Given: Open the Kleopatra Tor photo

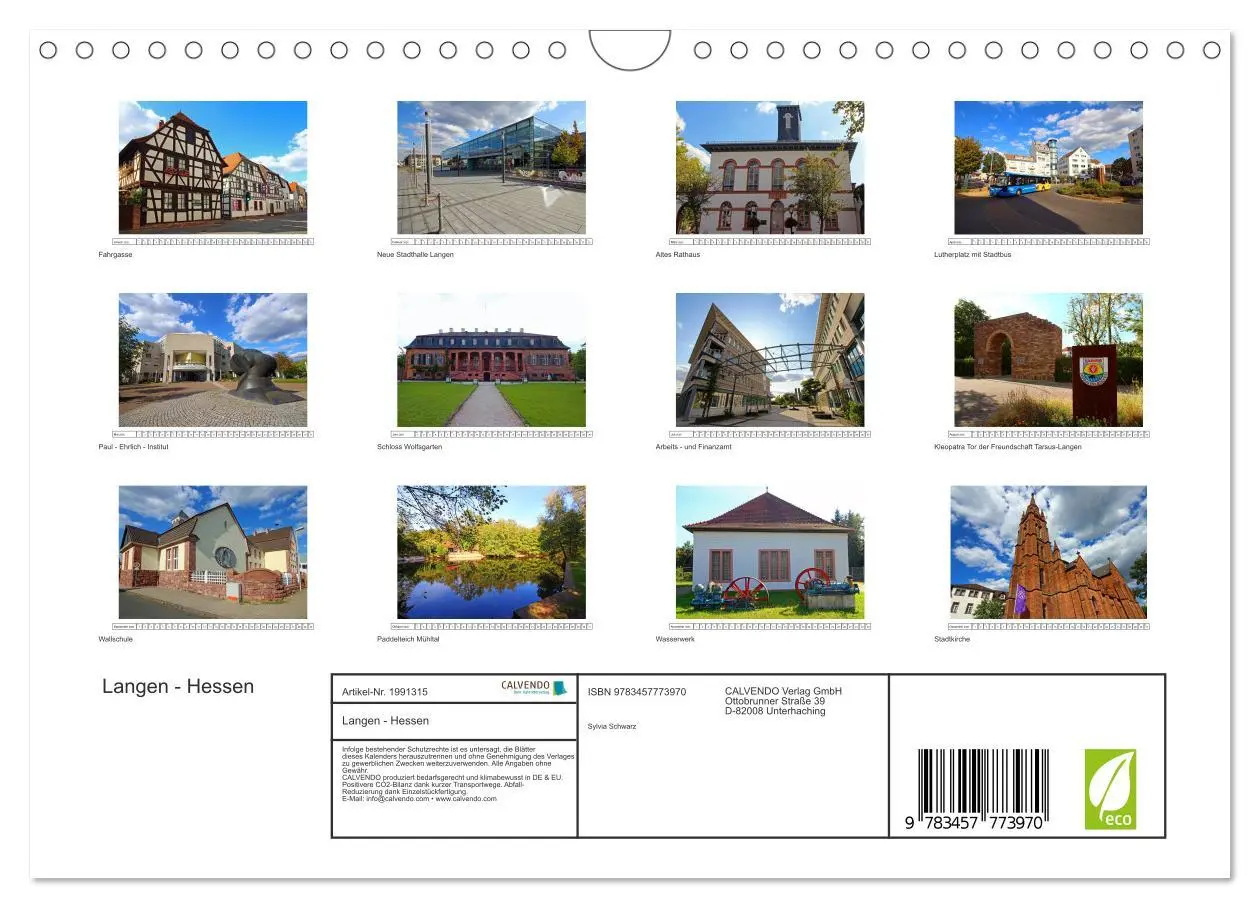Looking at the screenshot, I should point(1048,360).
